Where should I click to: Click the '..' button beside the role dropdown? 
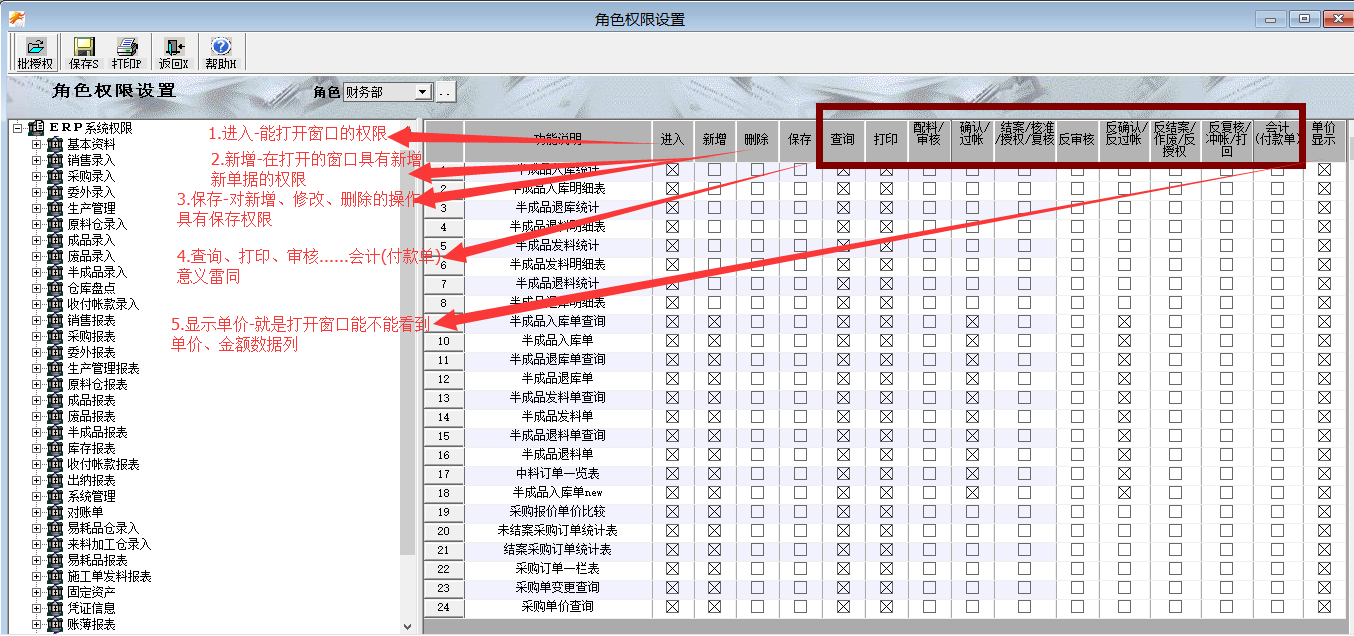(445, 92)
